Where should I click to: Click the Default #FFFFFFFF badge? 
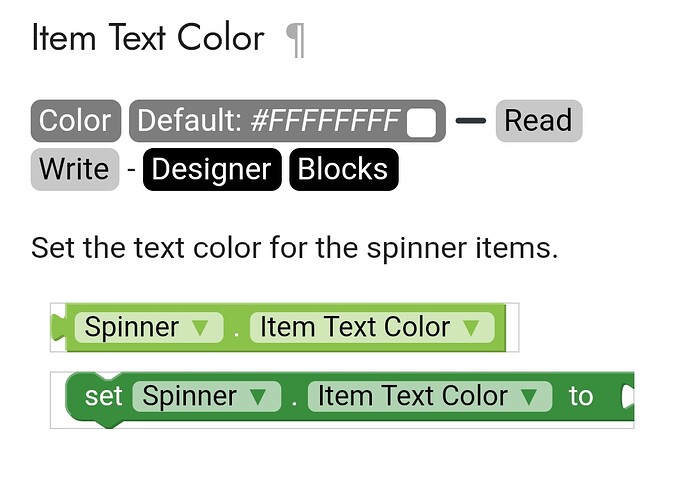pos(287,121)
